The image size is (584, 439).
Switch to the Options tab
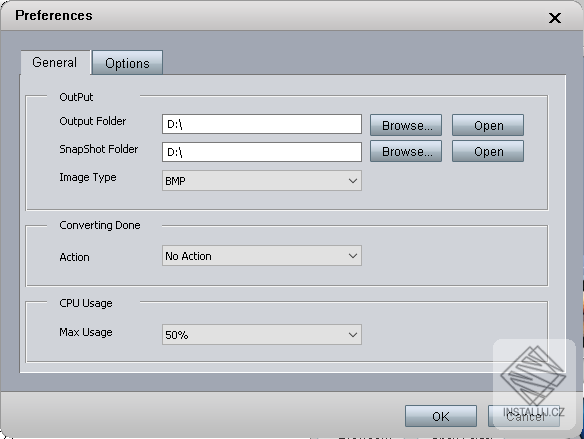click(127, 63)
